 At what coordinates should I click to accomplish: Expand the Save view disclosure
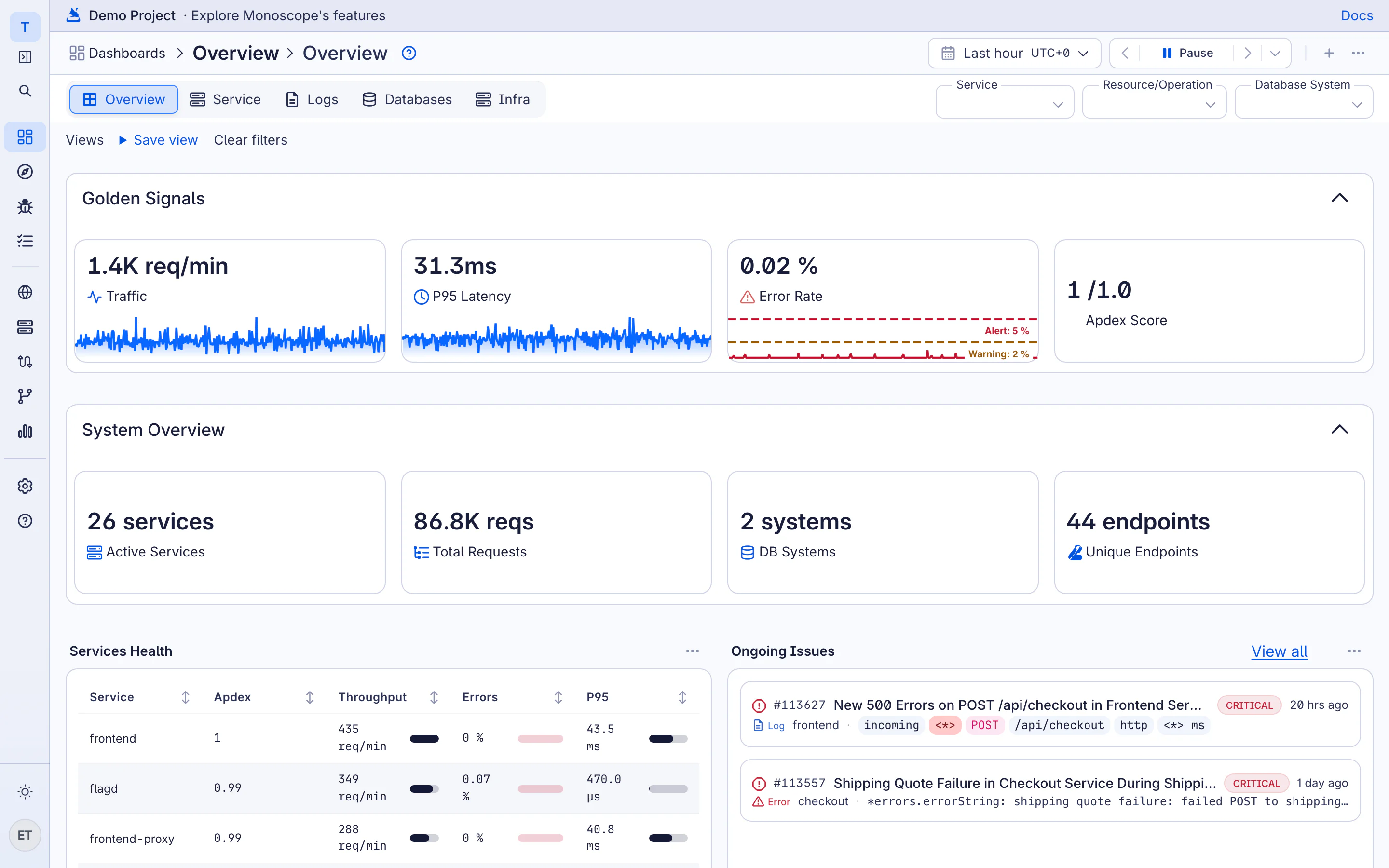(x=158, y=140)
